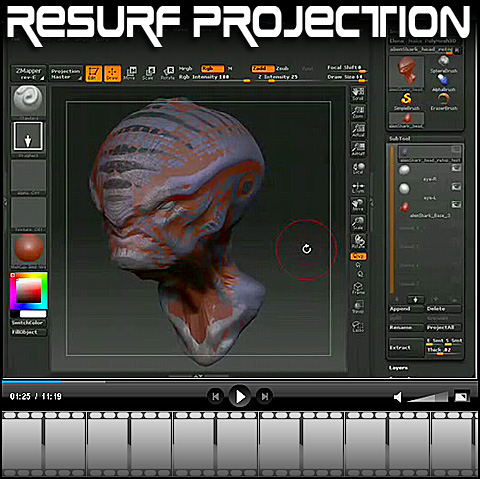Click the white main color swatch
The height and width of the screenshot is (479, 480).
(x=33, y=314)
